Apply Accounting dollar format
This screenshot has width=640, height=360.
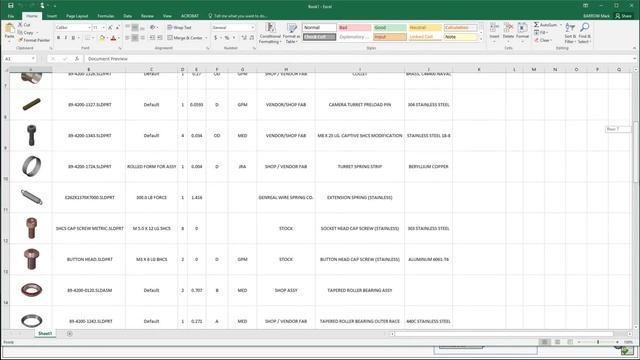(x=216, y=38)
